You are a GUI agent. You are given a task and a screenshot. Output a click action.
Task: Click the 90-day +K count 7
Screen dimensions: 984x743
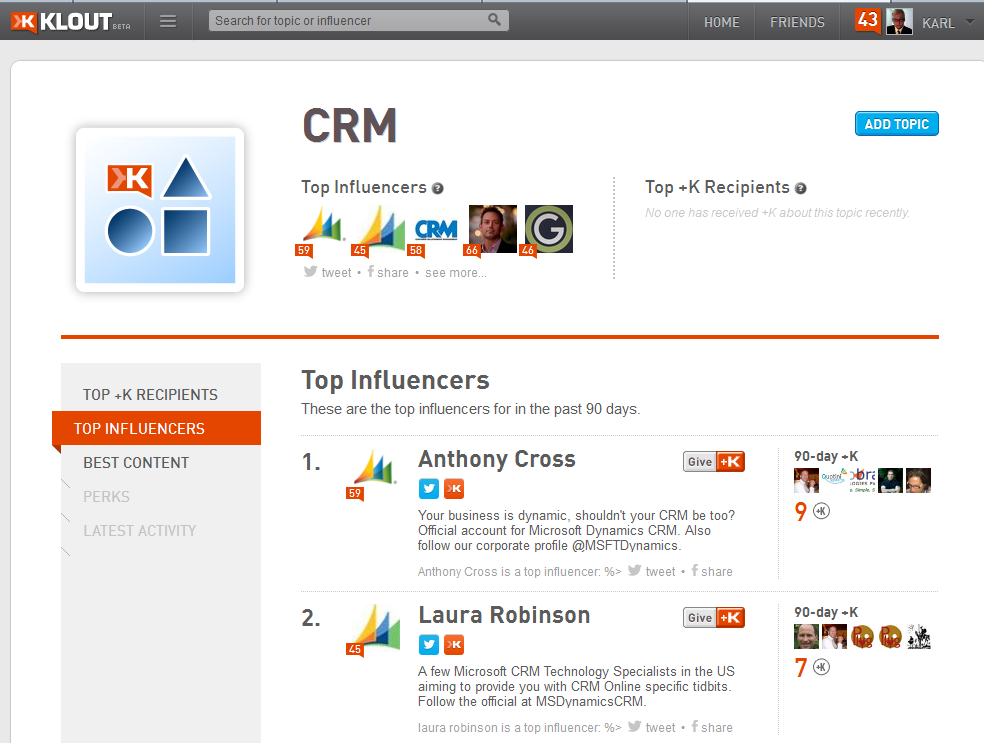pyautogui.click(x=801, y=667)
